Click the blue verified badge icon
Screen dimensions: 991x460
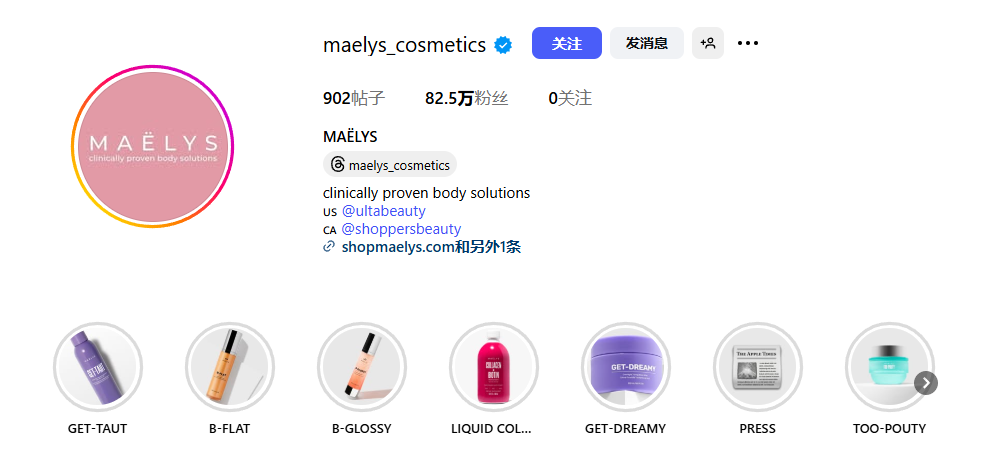coord(503,45)
